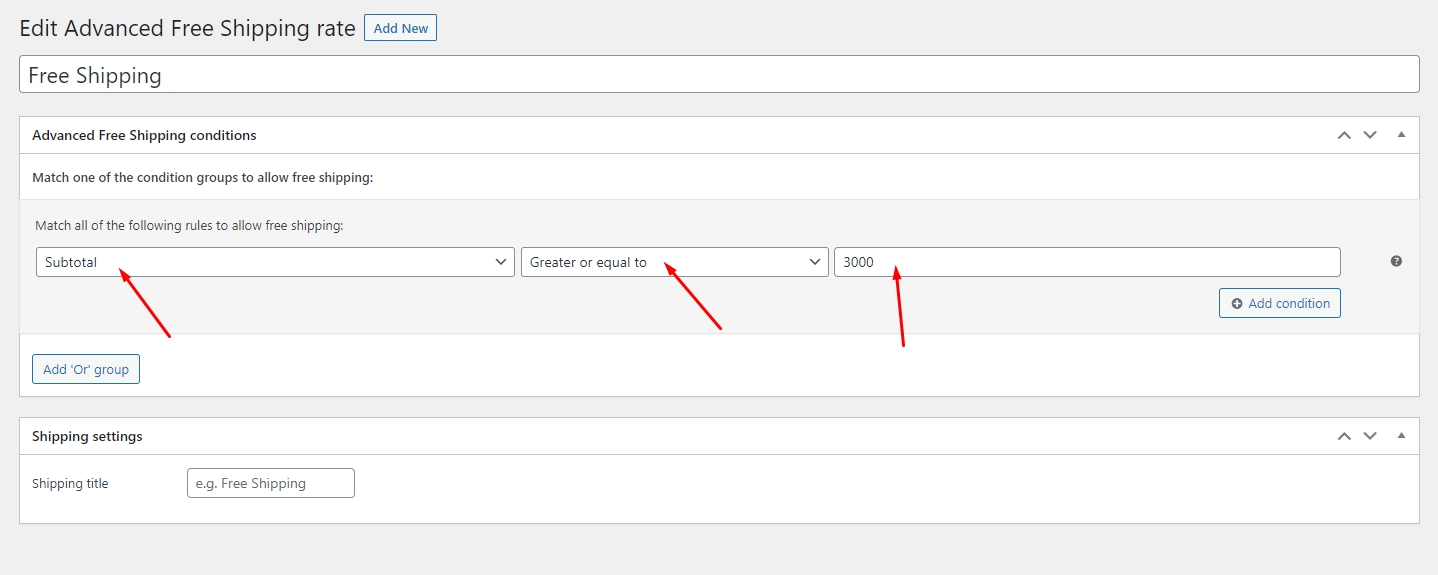This screenshot has height=575, width=1438.
Task: Click the condition value field showing 3000
Action: pyautogui.click(x=1086, y=262)
